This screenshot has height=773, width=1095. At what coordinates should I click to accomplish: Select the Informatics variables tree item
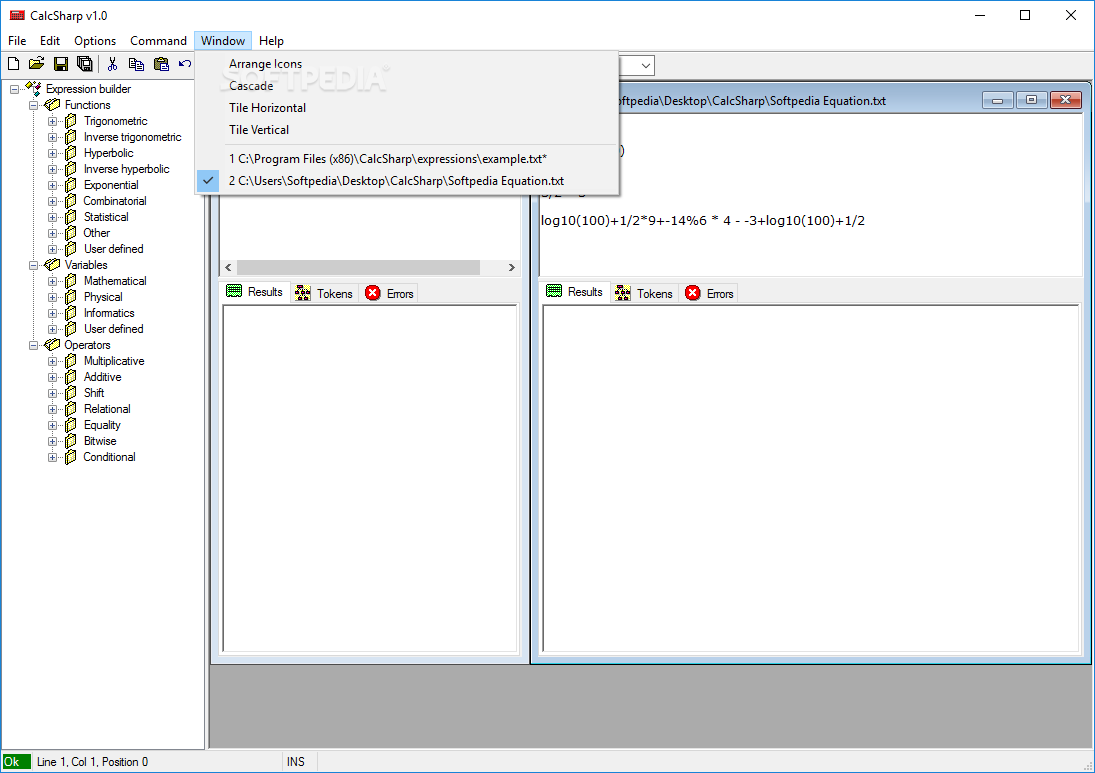coord(109,314)
